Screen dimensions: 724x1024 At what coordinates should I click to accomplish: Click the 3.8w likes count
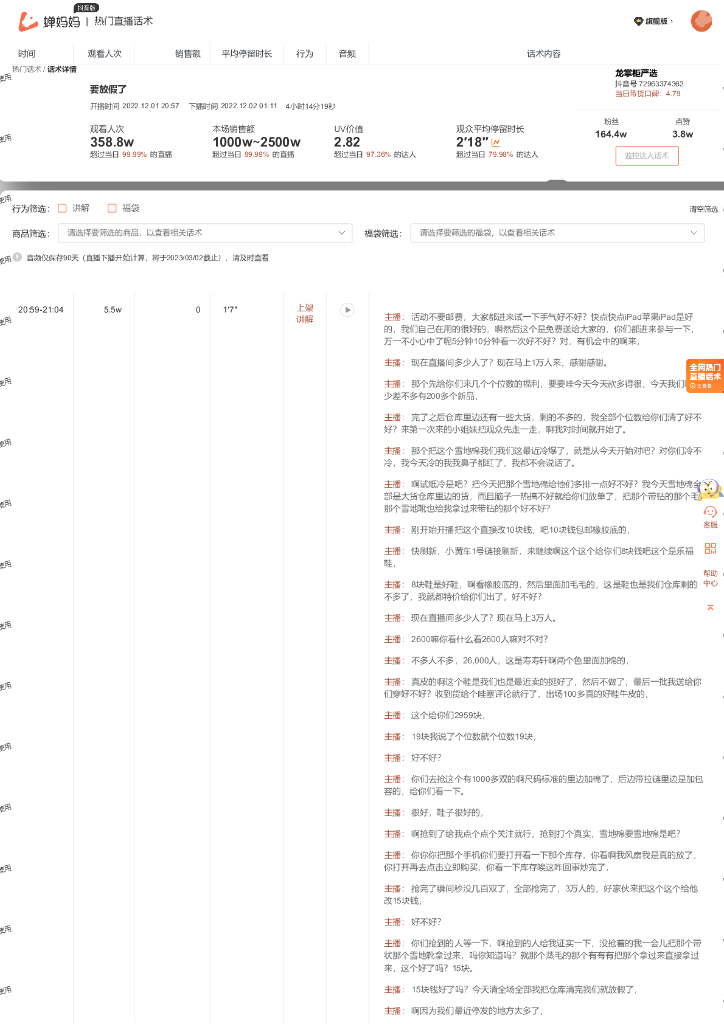[x=683, y=134]
